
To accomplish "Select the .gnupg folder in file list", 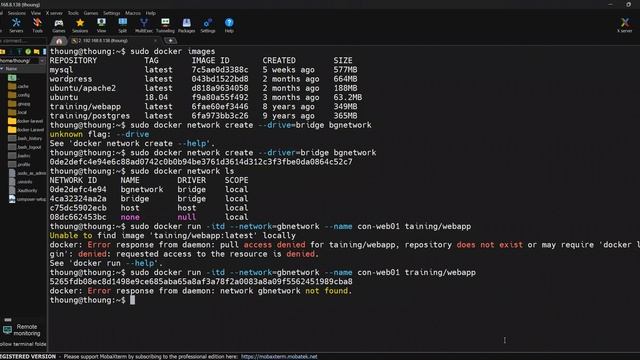I will [x=19, y=104].
